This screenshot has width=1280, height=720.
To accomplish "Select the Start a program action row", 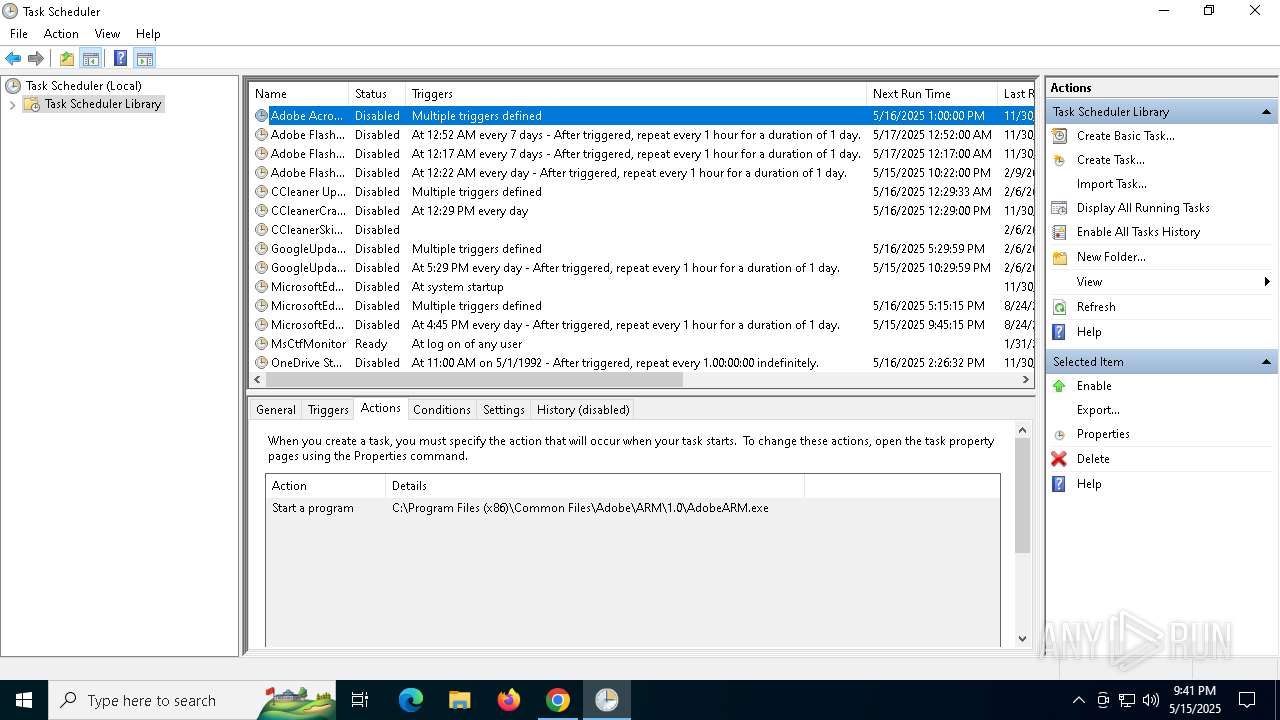I will 632,508.
